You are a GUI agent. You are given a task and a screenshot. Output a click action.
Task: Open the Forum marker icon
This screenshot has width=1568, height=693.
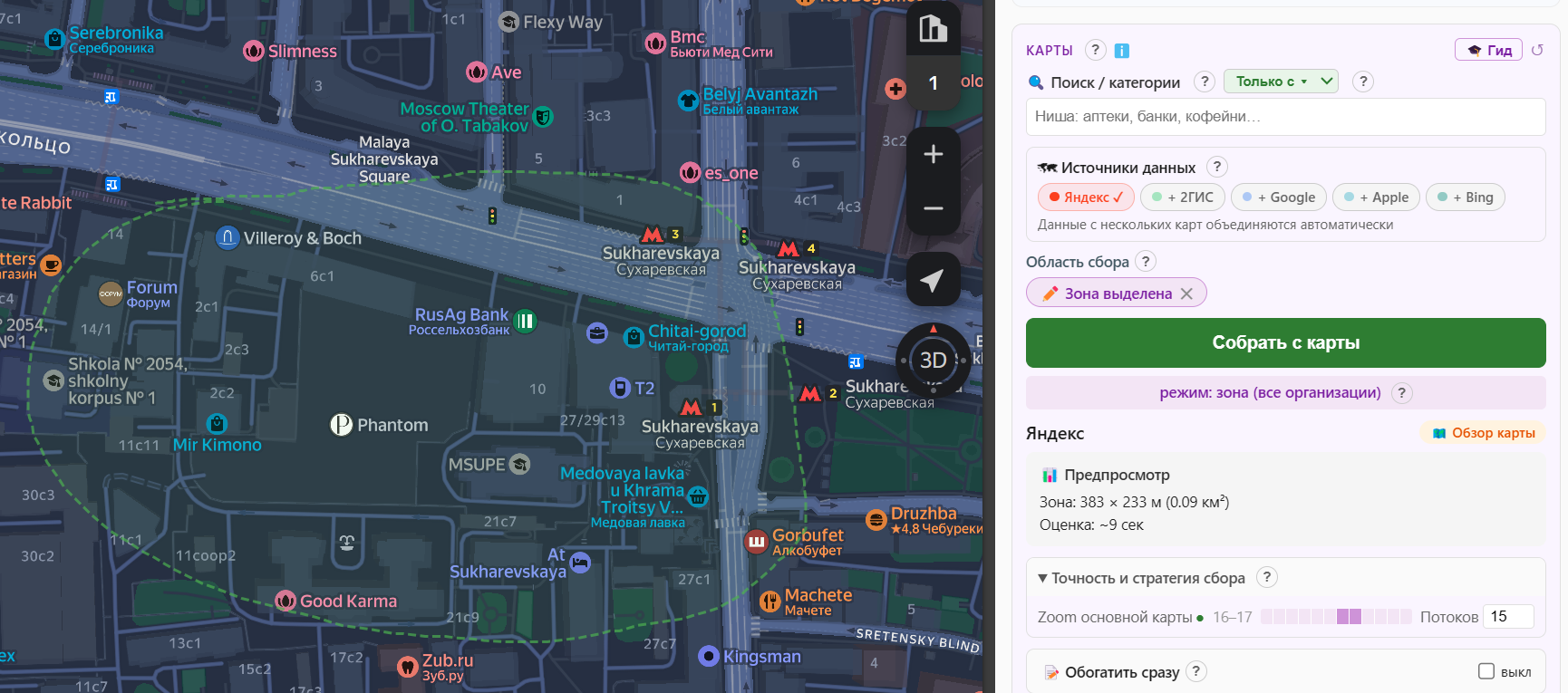click(x=111, y=294)
